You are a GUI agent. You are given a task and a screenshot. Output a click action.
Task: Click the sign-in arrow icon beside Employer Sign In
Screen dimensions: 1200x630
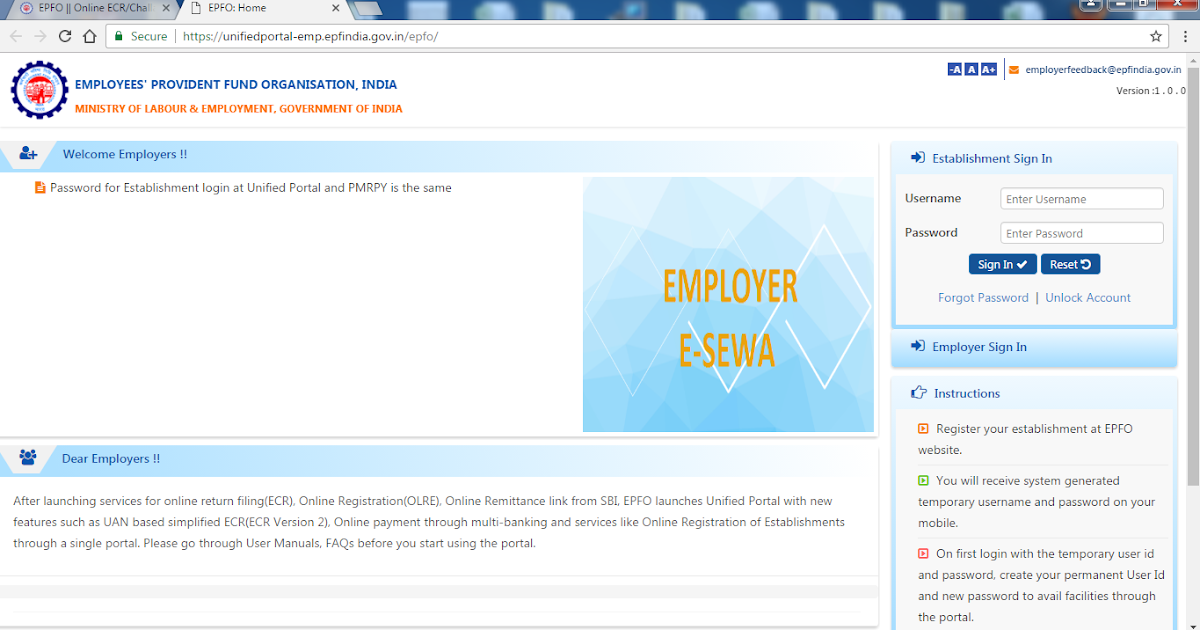tap(917, 346)
